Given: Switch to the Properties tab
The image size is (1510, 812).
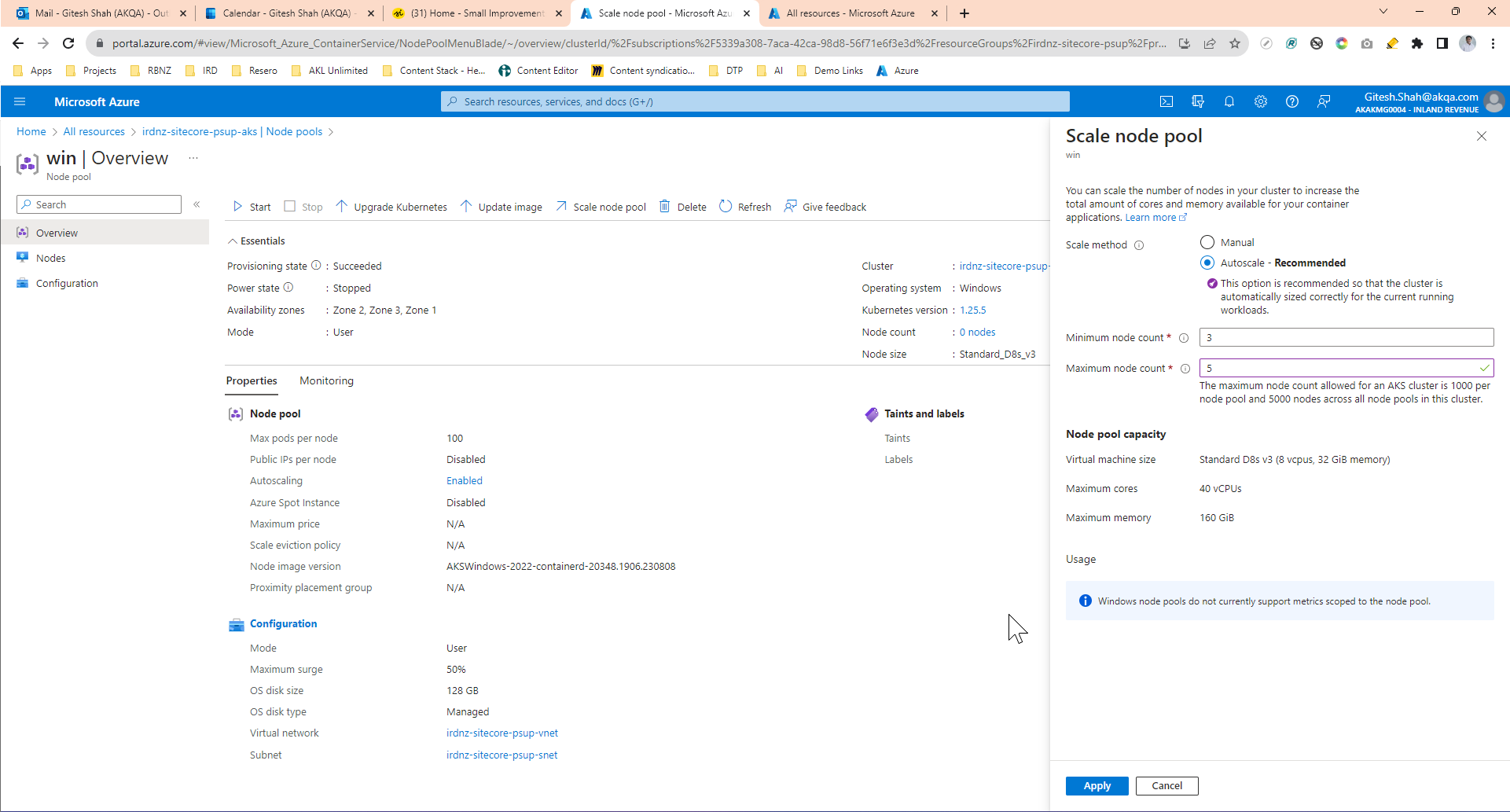Looking at the screenshot, I should 252,381.
